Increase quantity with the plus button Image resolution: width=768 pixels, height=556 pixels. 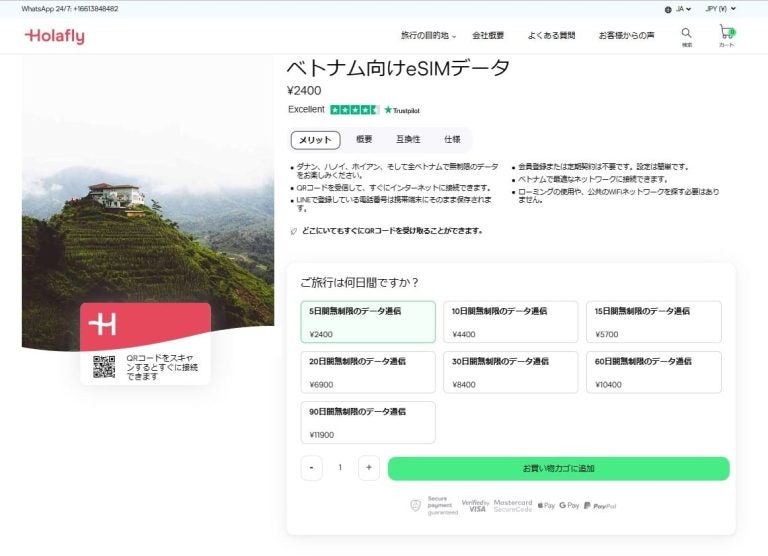369,468
